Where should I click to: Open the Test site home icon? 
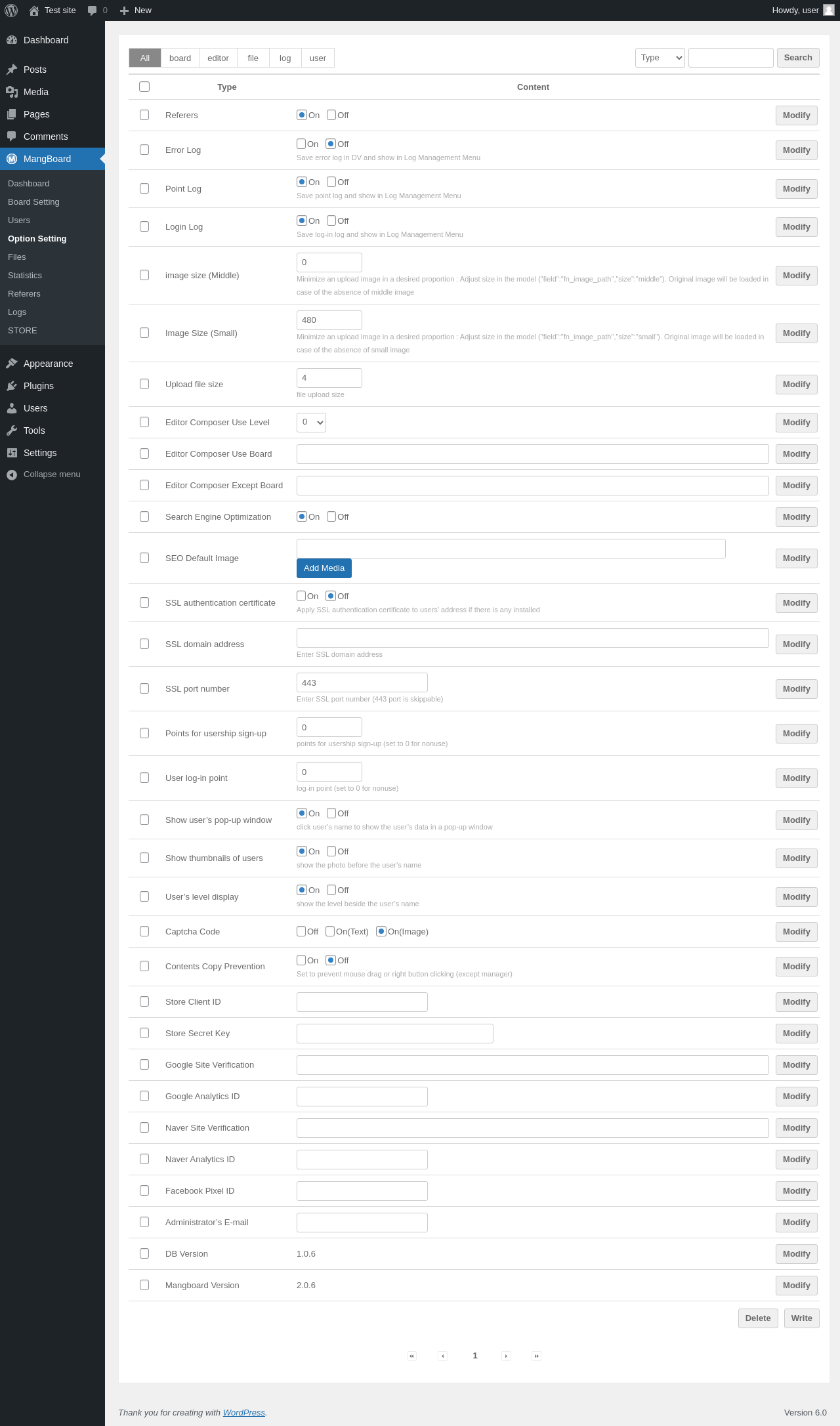tap(34, 10)
